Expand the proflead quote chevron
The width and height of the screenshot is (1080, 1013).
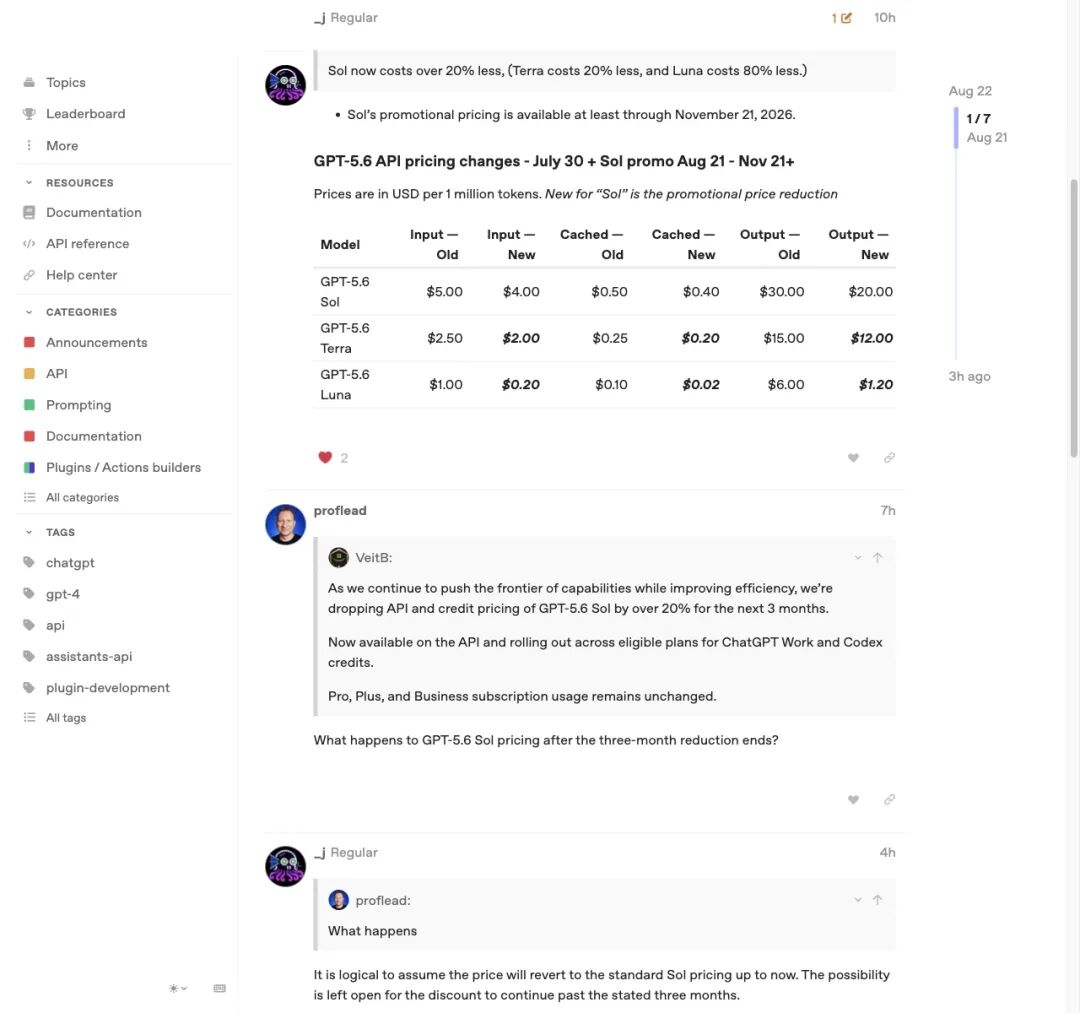point(858,900)
